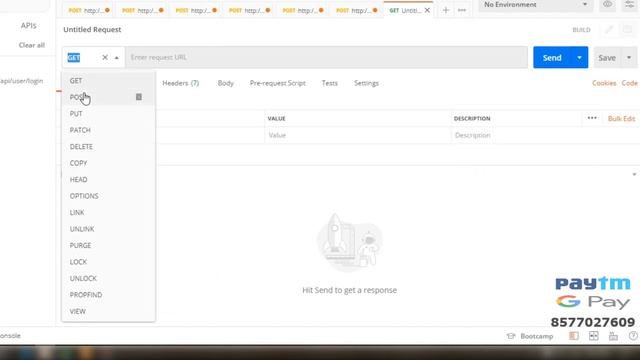
Task: Open Bootcamp in the status bar
Action: pos(530,336)
